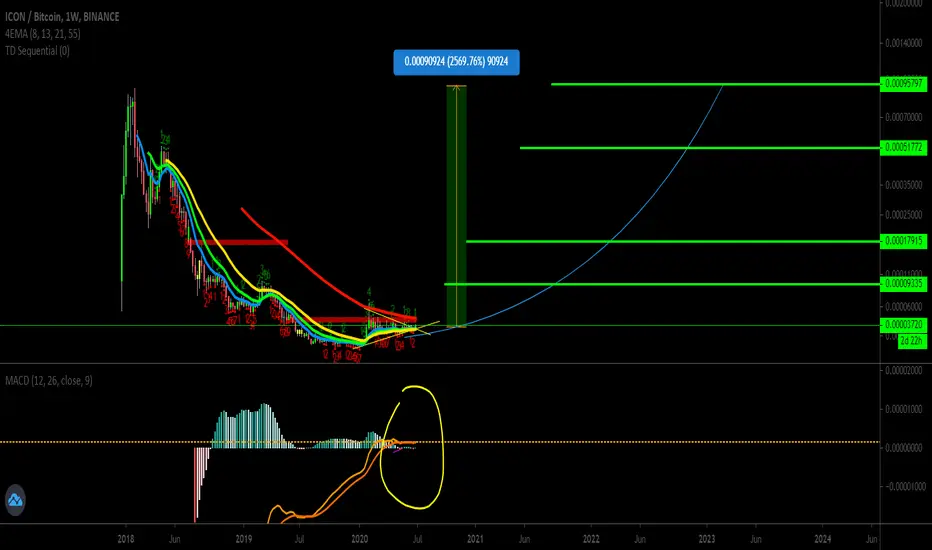Click the 0.00035000 price axis value
932x550 pixels.
click(x=904, y=185)
